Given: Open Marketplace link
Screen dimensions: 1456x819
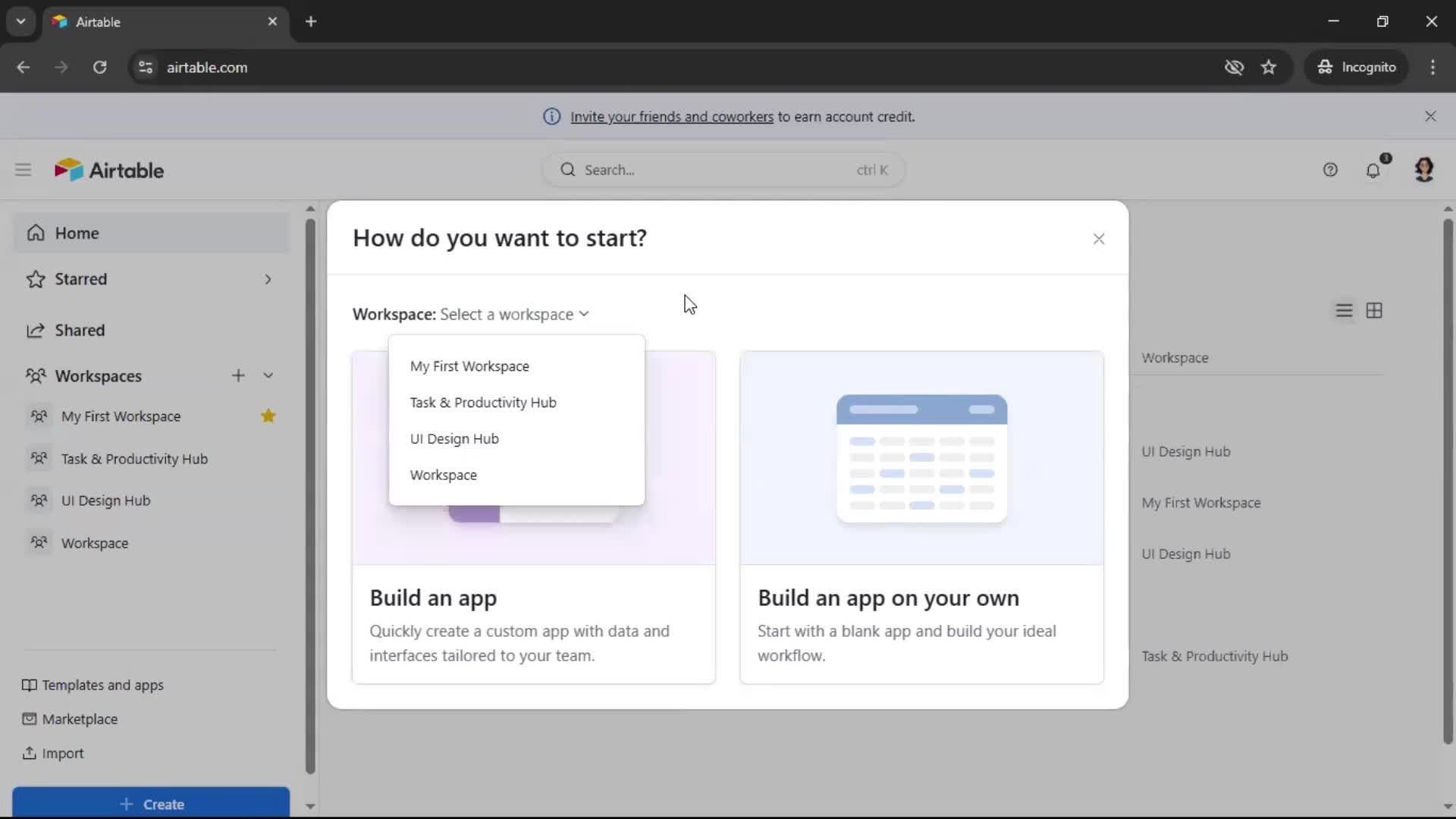Looking at the screenshot, I should click(70, 719).
